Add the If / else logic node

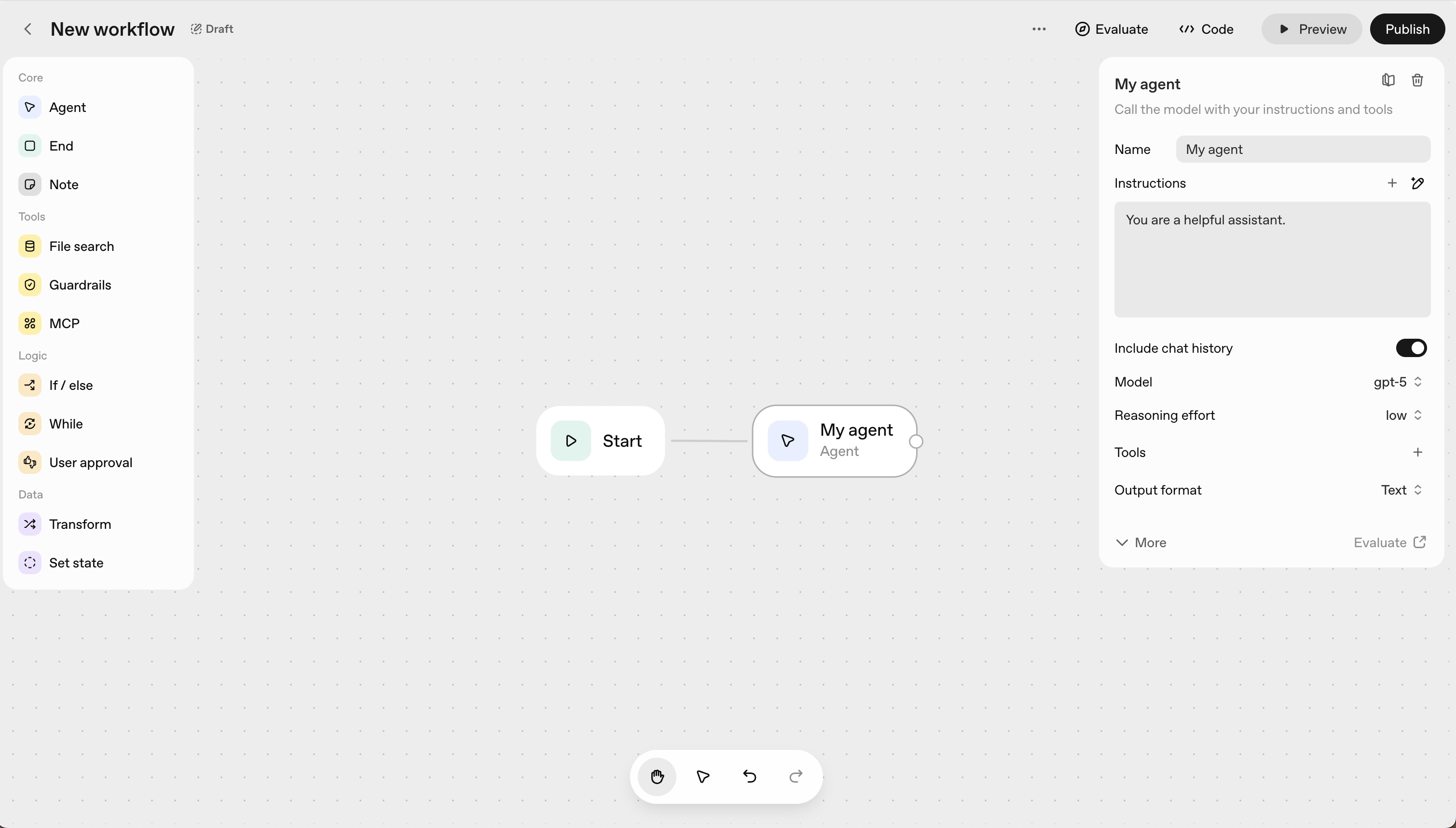tap(70, 385)
